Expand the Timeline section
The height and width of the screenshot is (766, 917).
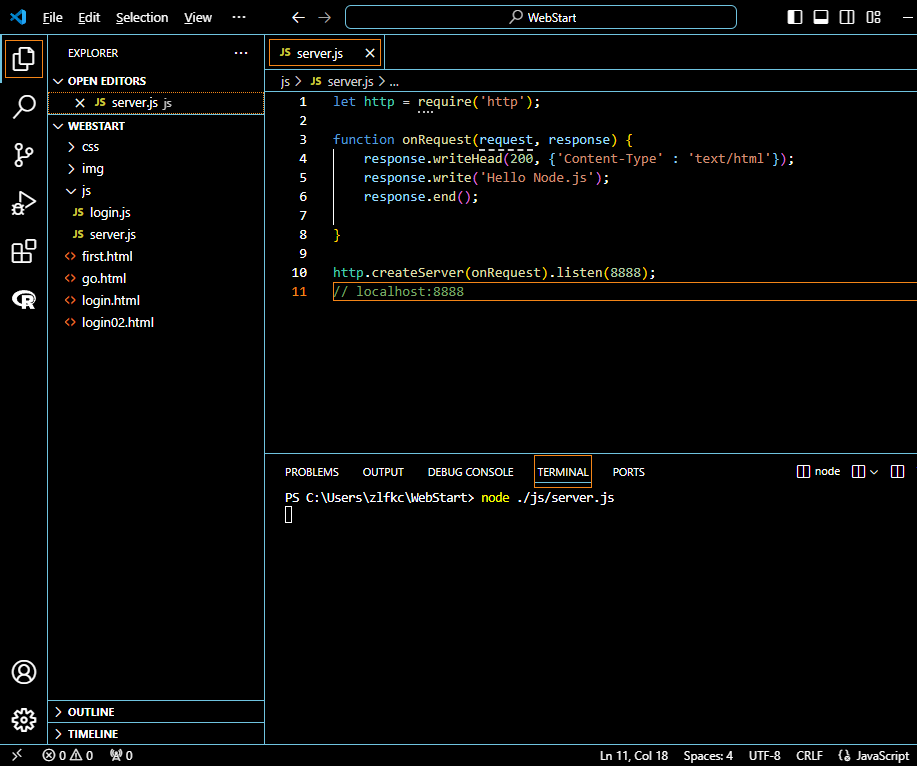58,734
